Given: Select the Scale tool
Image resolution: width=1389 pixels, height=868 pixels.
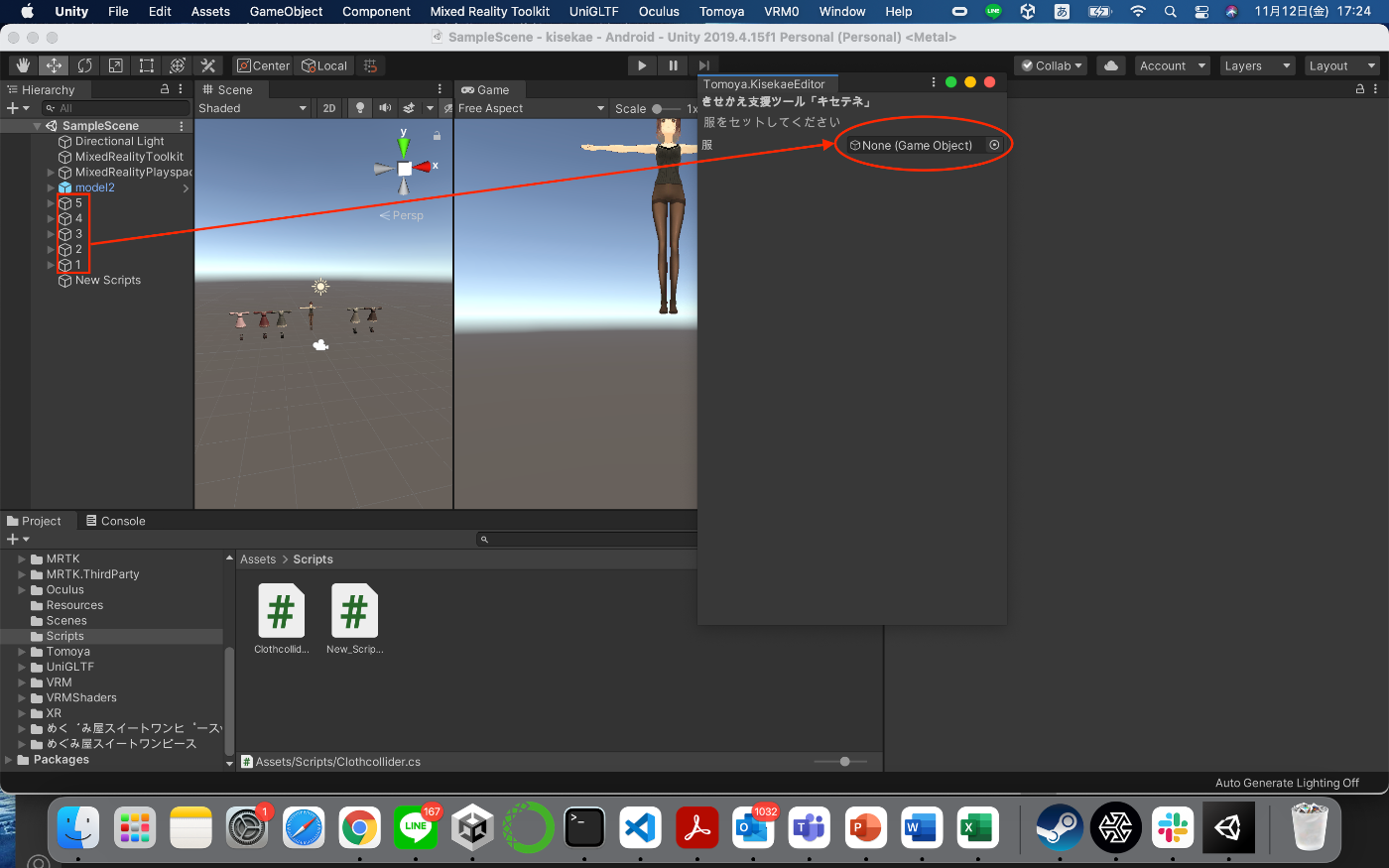Looking at the screenshot, I should tap(115, 65).
